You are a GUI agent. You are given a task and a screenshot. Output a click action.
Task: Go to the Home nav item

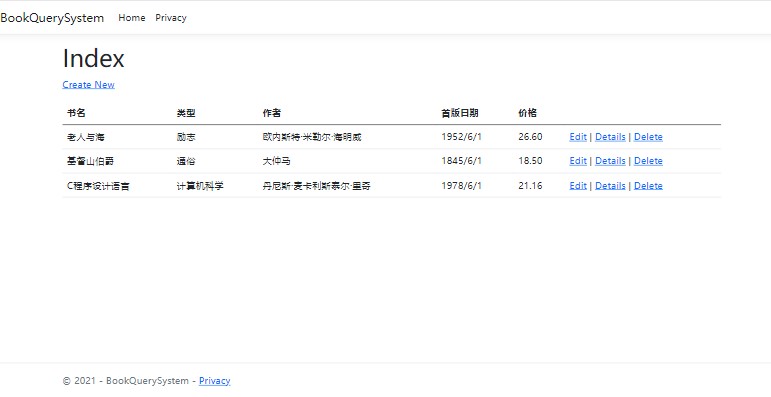point(132,18)
